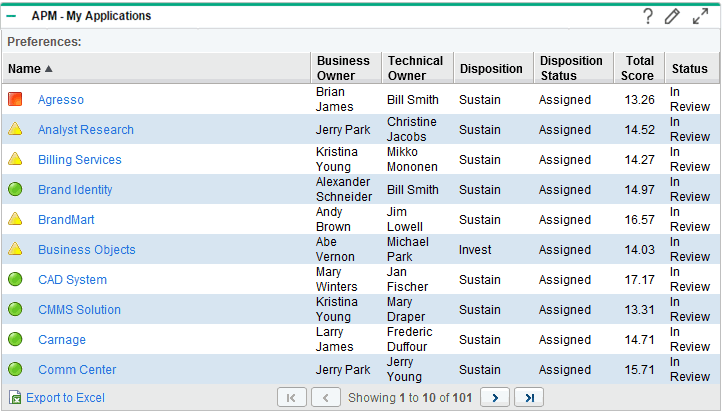Click the red status icon beside Agresso

(x=15, y=100)
